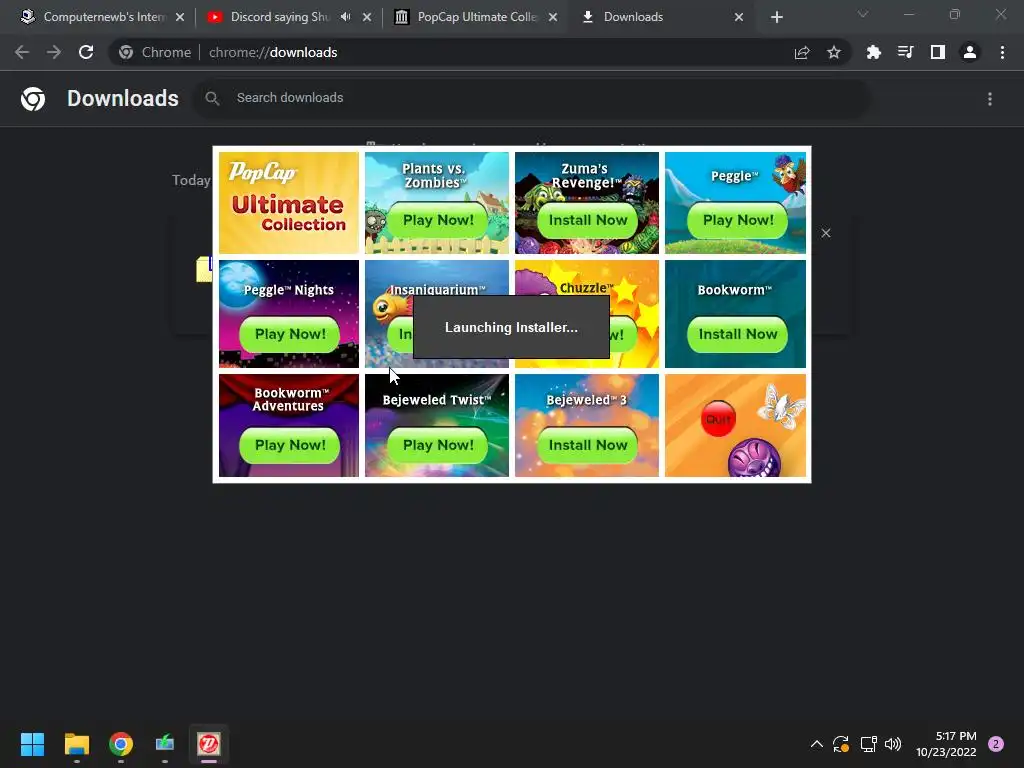
Task: Mute the YouTube tab audio icon
Action: point(345,17)
